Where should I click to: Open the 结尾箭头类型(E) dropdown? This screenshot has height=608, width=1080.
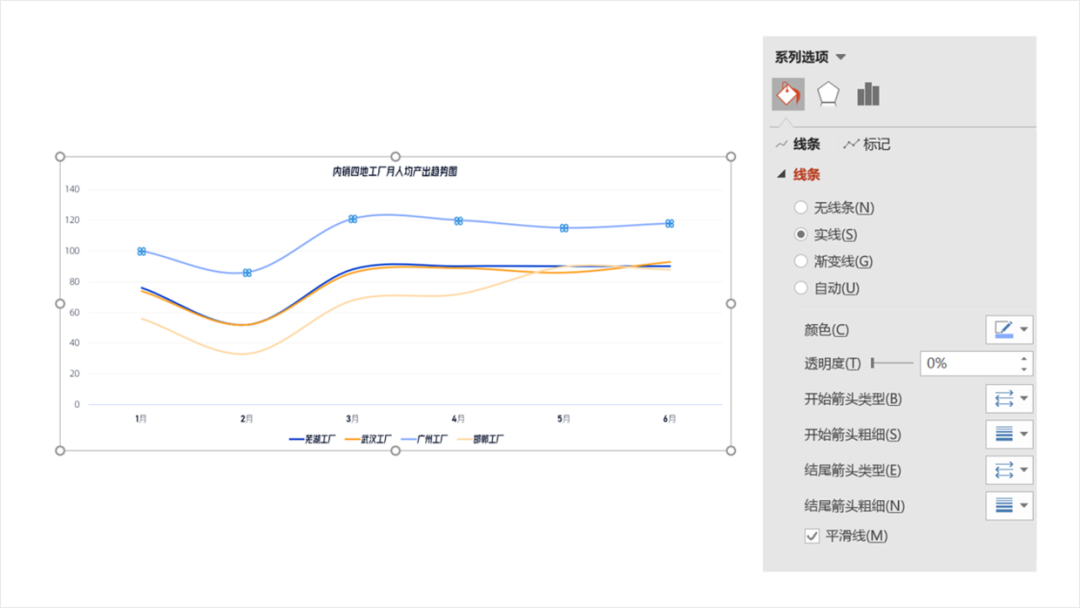point(1009,470)
